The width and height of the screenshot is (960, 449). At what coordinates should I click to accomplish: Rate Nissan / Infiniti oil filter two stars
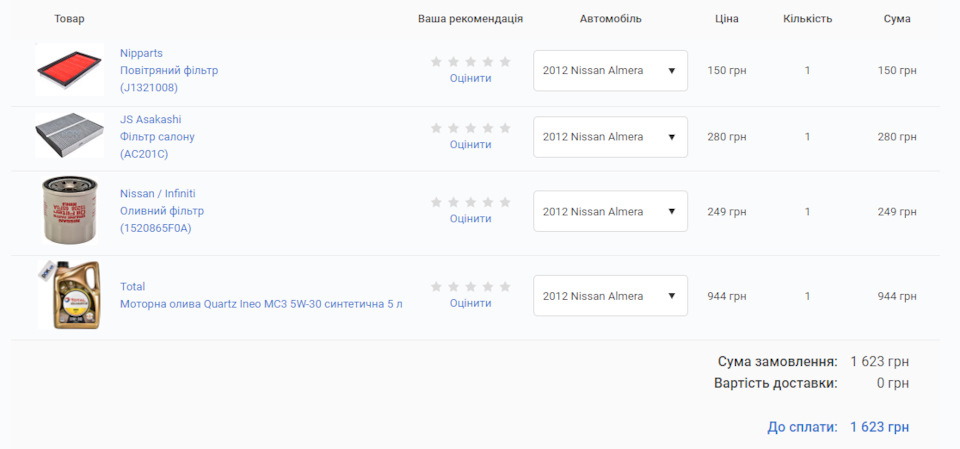(453, 202)
